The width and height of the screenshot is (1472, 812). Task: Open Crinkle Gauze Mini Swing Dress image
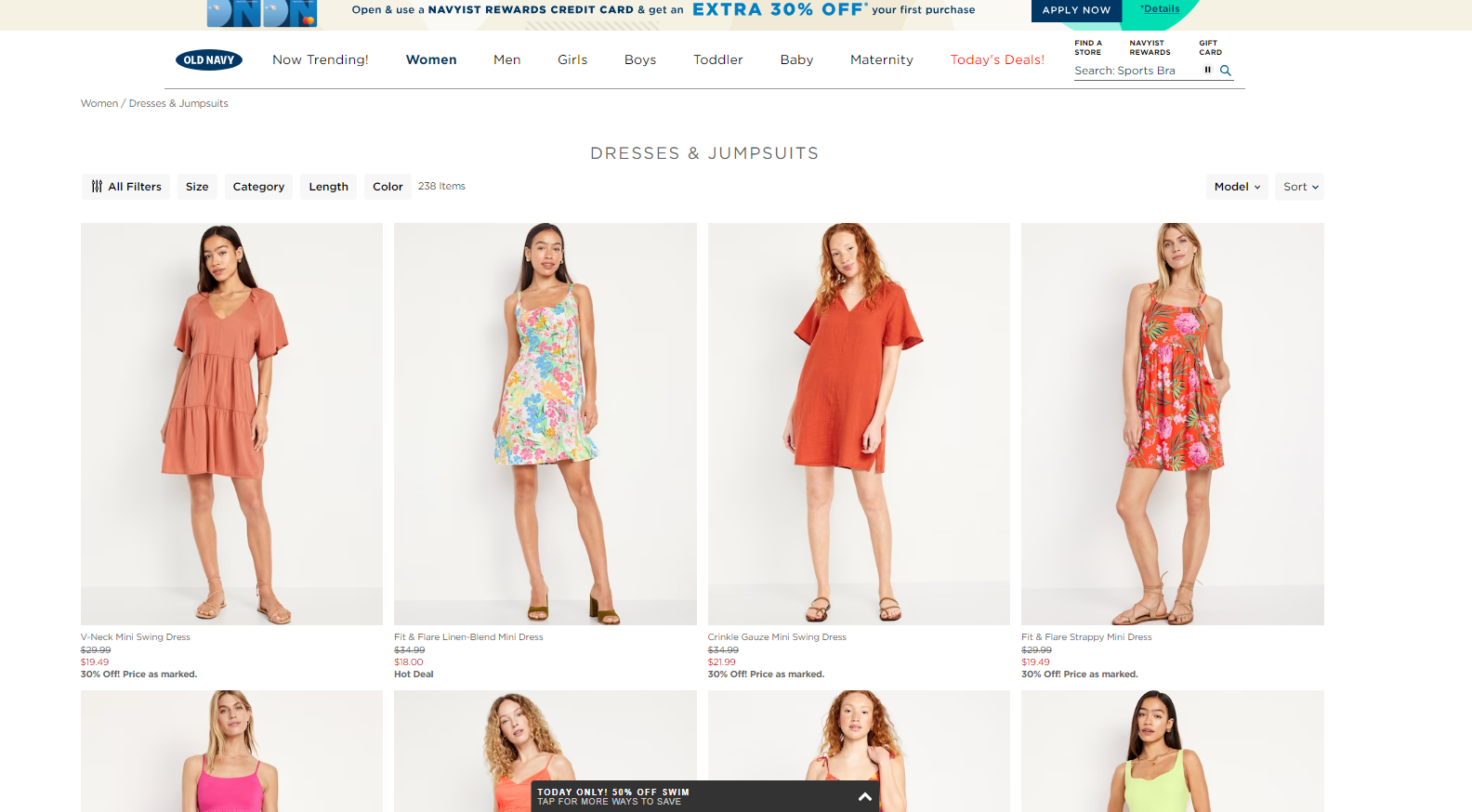(859, 424)
